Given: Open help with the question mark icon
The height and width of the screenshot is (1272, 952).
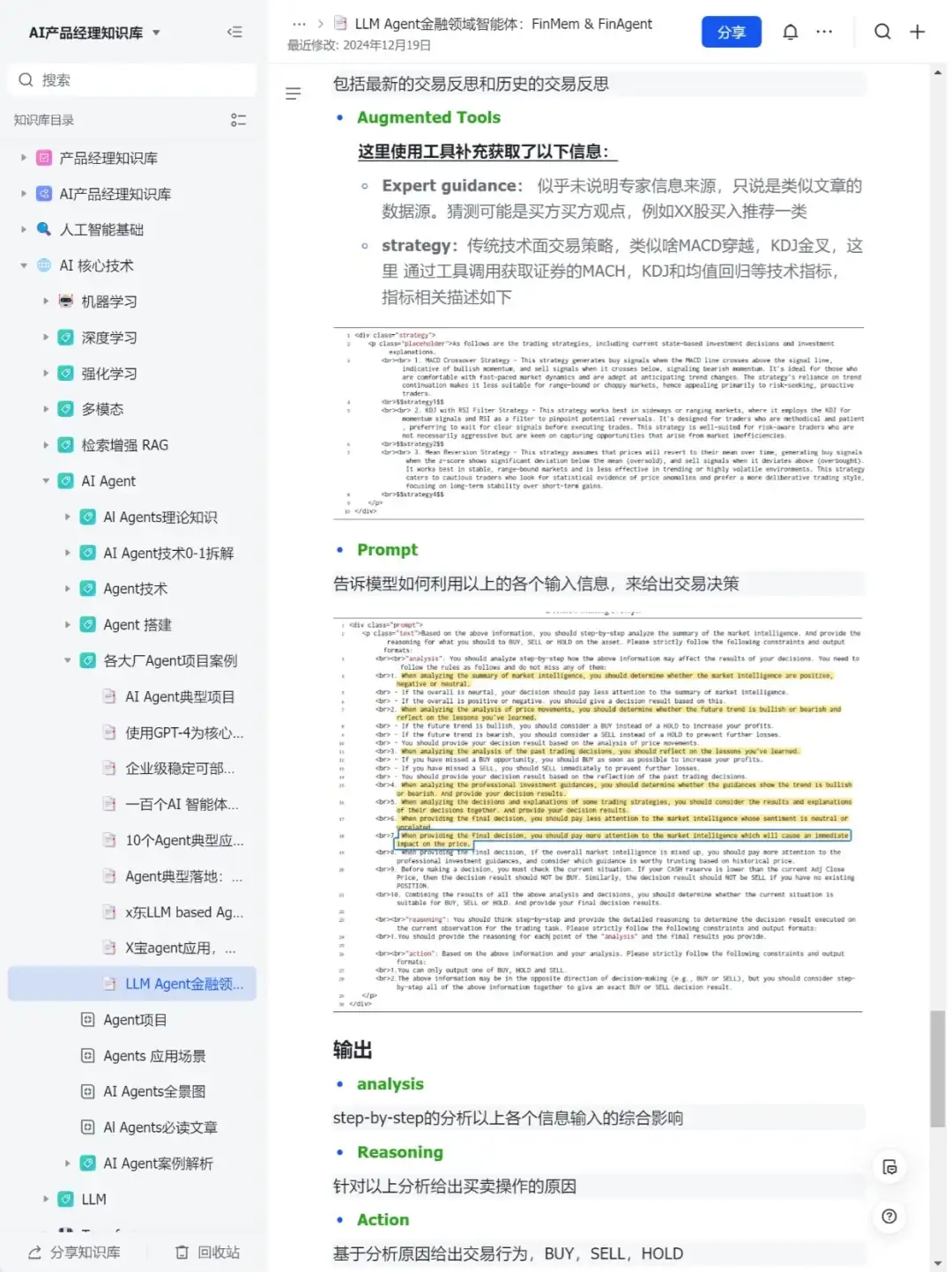Looking at the screenshot, I should [x=889, y=1216].
